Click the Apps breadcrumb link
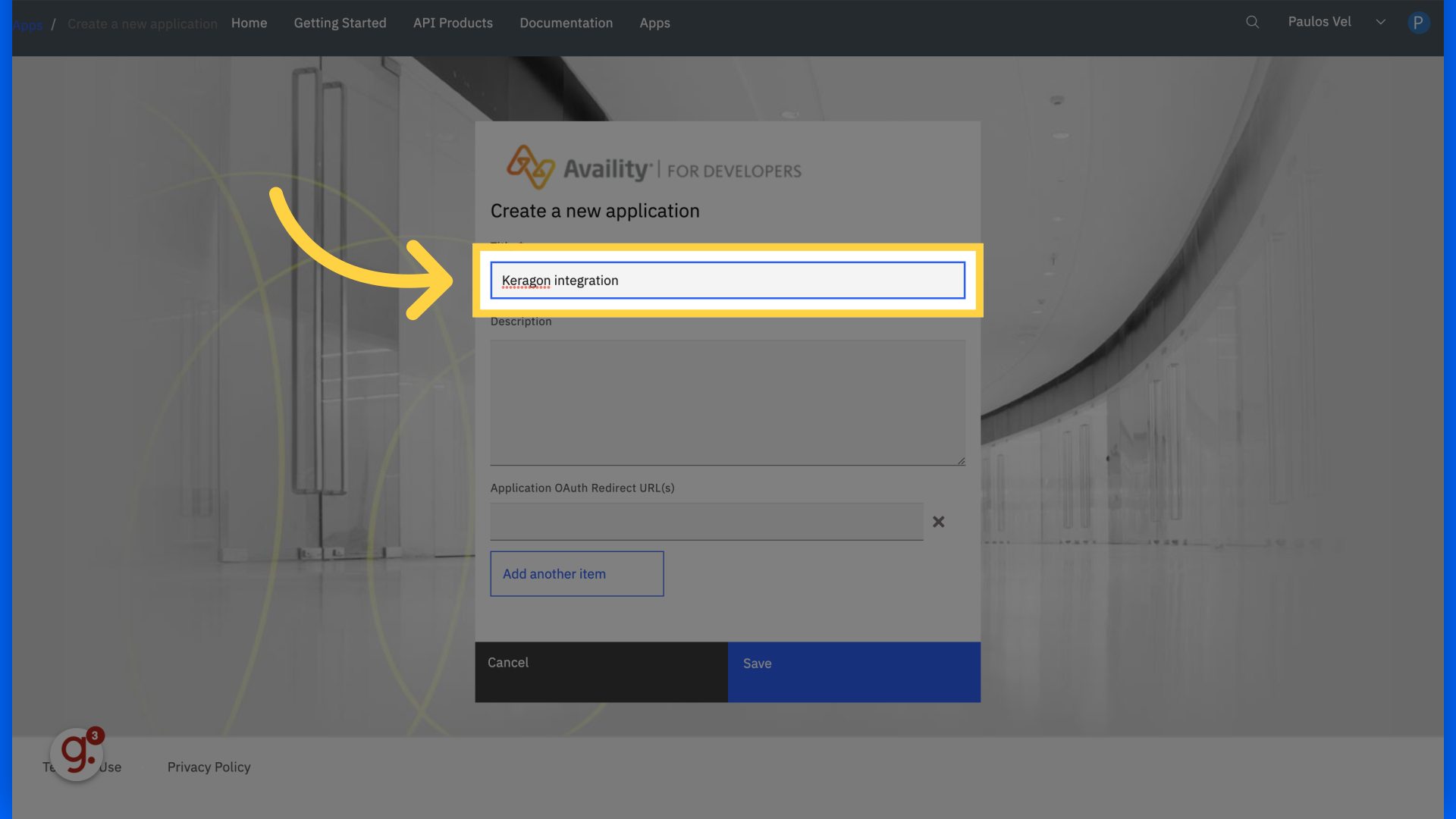Viewport: 1456px width, 819px height. coord(27,24)
